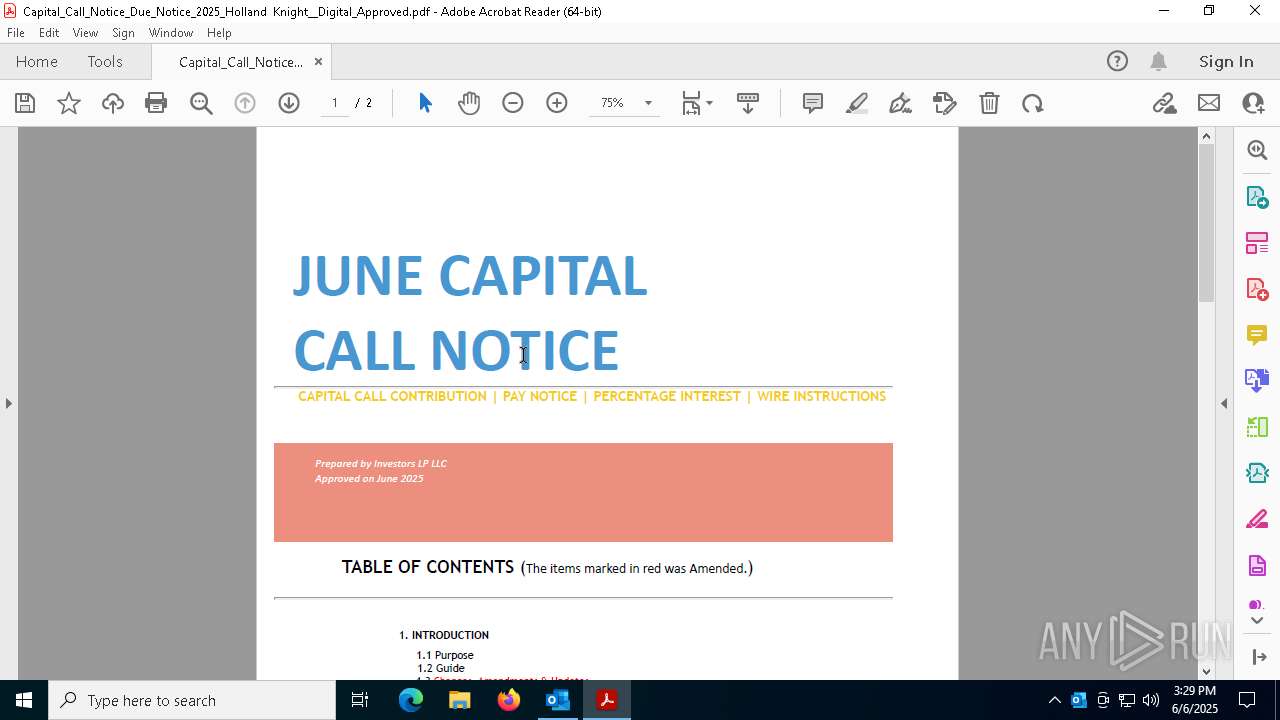
Task: Activate the Hand pan tool
Action: 469,103
